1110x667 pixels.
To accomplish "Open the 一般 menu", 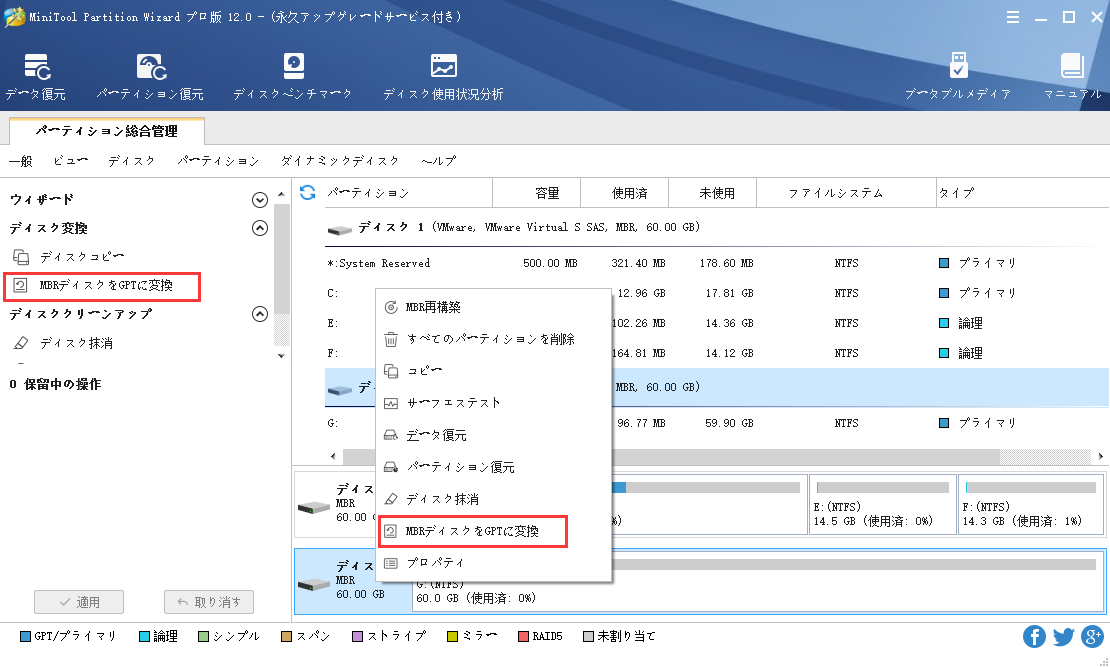I will pyautogui.click(x=21, y=161).
